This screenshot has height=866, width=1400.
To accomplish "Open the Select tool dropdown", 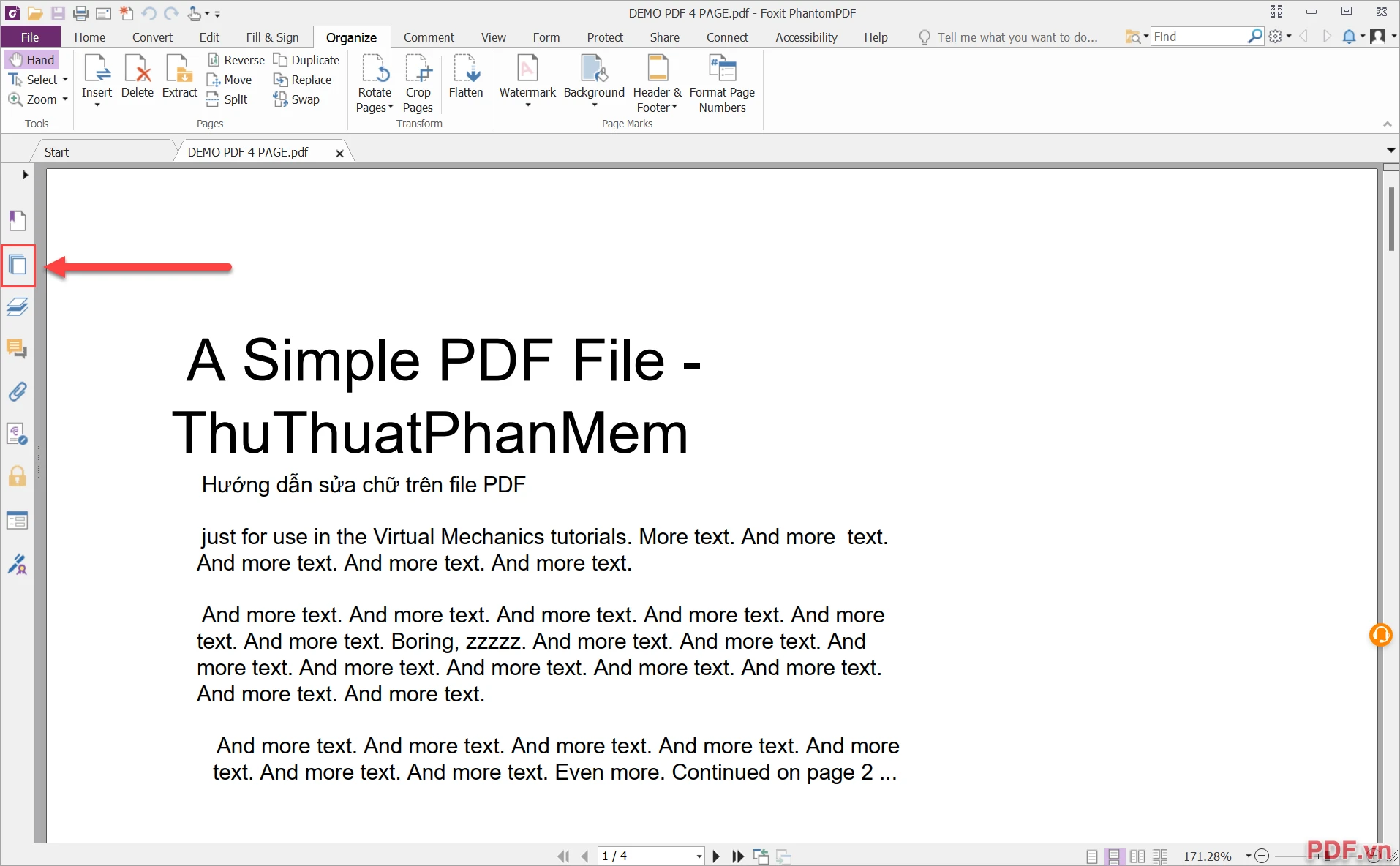I will tap(65, 80).
